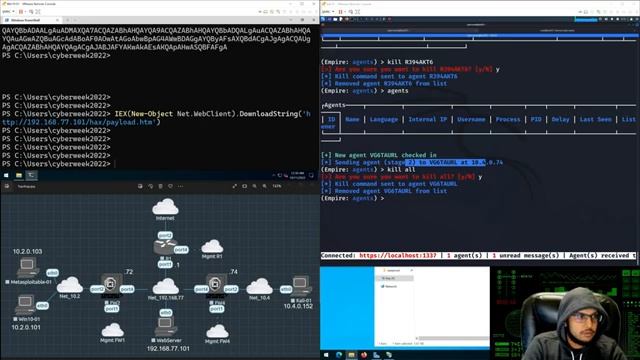This screenshot has height=360, width=640.
Task: Click the zoom out magnifier in topology toolbar
Action: pos(255,186)
